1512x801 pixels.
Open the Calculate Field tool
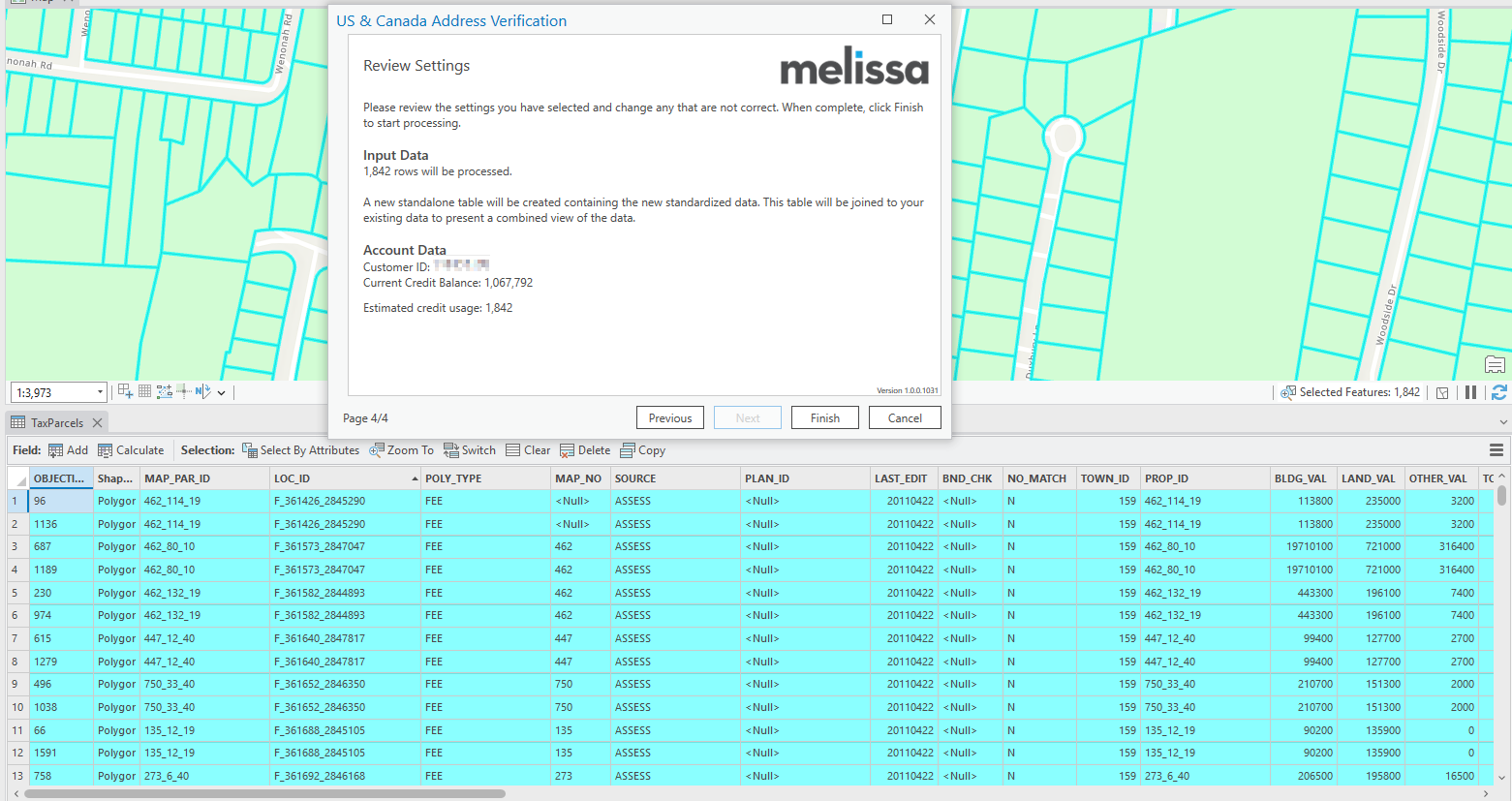click(x=132, y=449)
